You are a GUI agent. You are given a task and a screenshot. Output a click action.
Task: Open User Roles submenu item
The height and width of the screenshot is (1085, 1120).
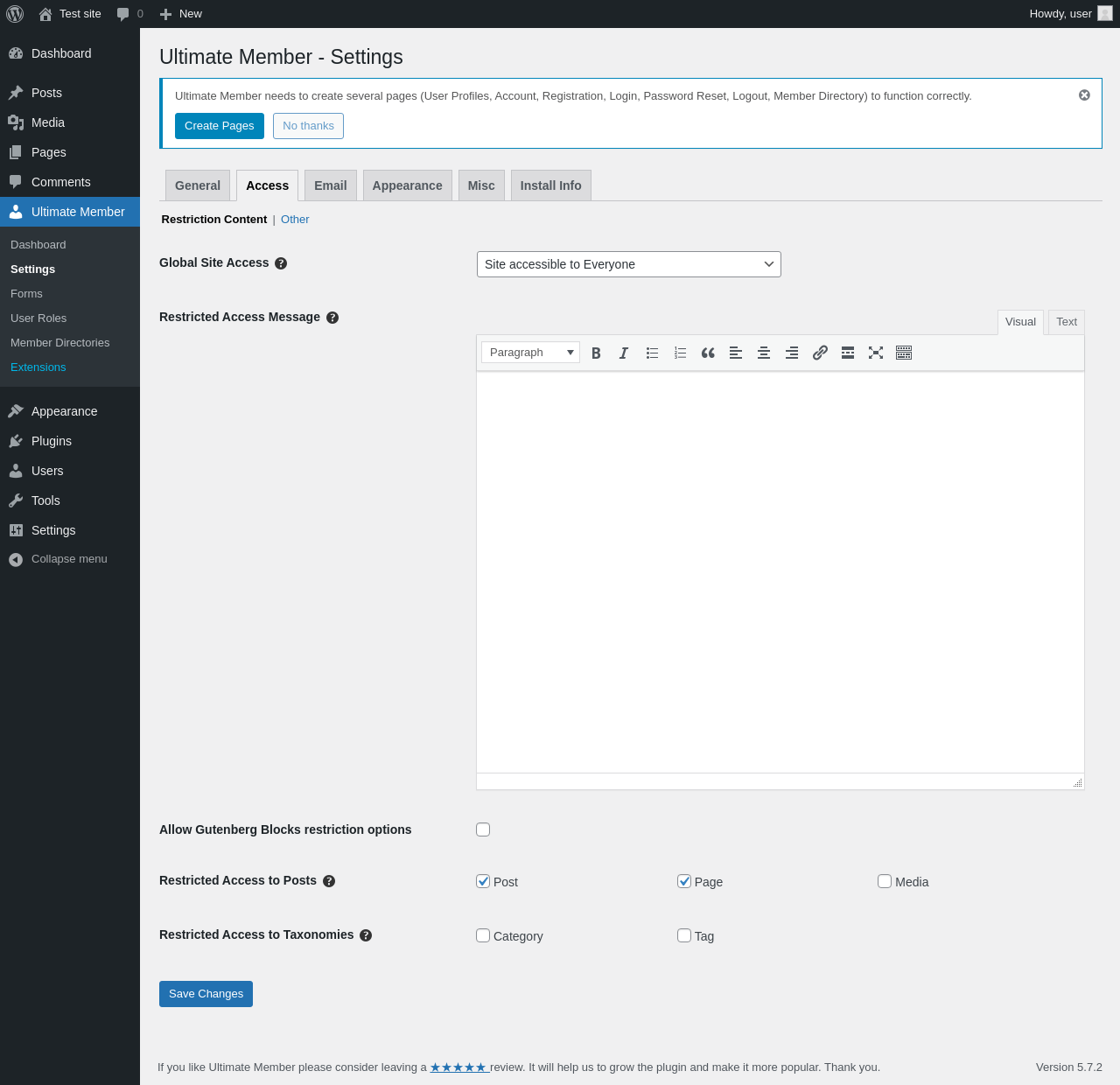pyautogui.click(x=70, y=318)
